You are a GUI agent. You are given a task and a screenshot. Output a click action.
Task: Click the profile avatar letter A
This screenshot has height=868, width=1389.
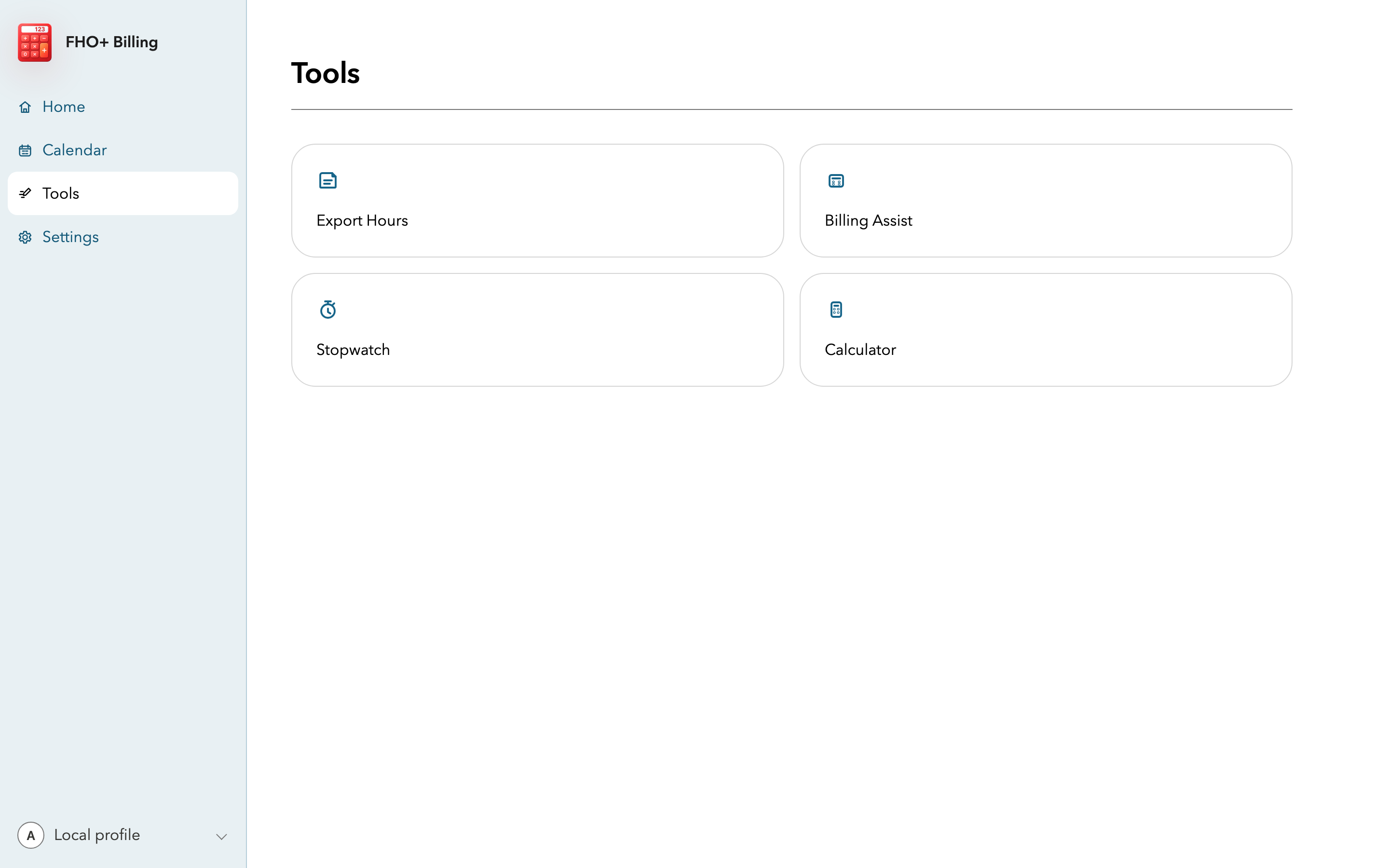tap(31, 835)
